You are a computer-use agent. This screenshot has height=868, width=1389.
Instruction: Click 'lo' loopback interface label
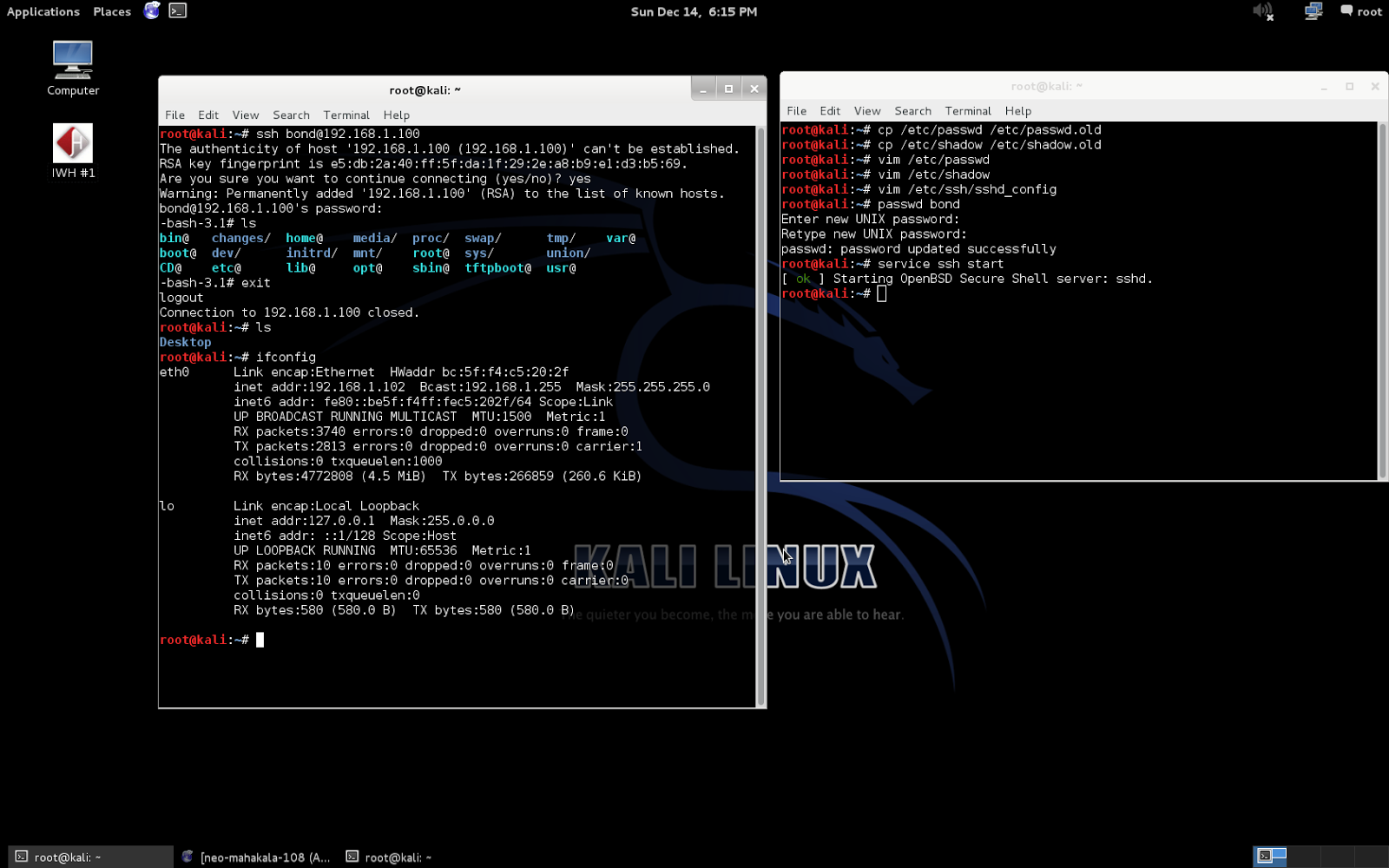coord(167,506)
